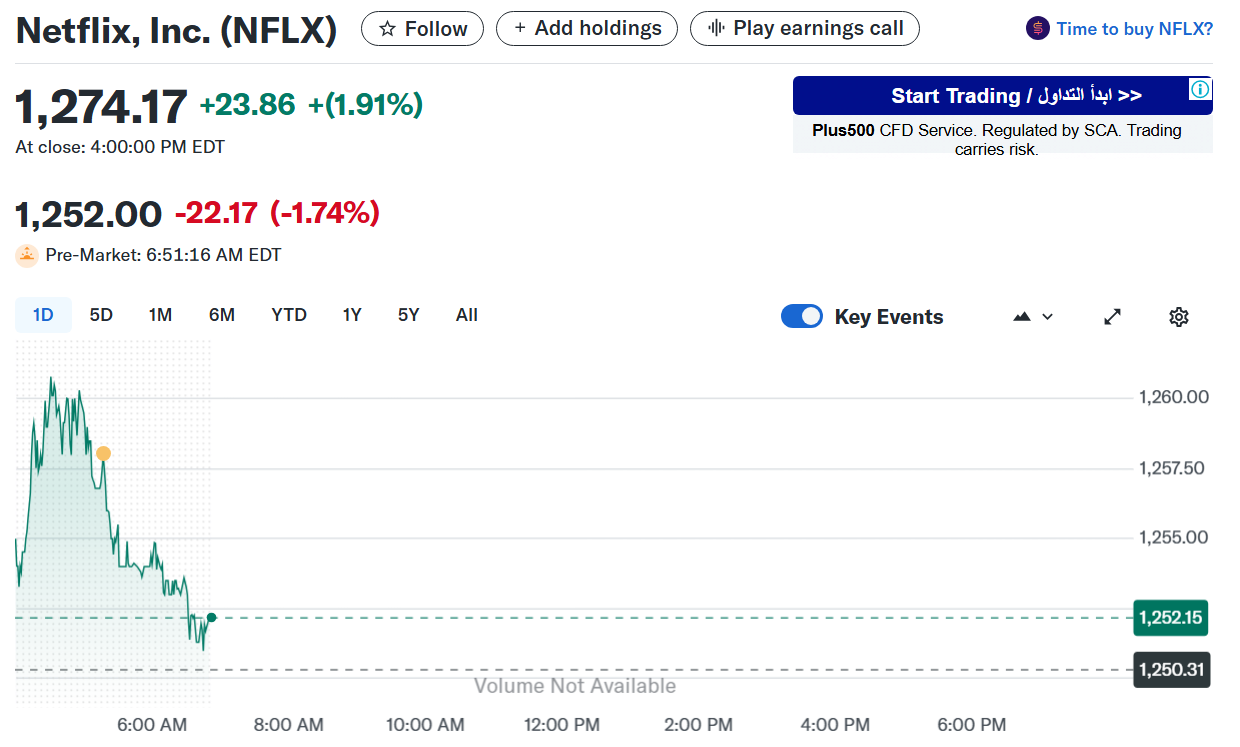Open chart settings gear
The height and width of the screenshot is (747, 1240).
(1179, 317)
